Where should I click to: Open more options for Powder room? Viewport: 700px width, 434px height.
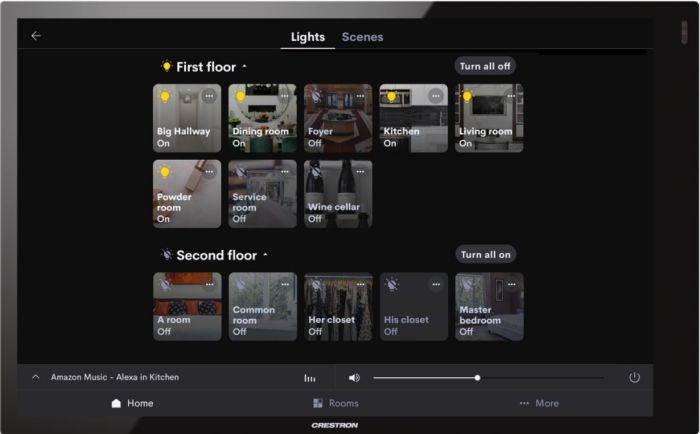click(x=209, y=172)
